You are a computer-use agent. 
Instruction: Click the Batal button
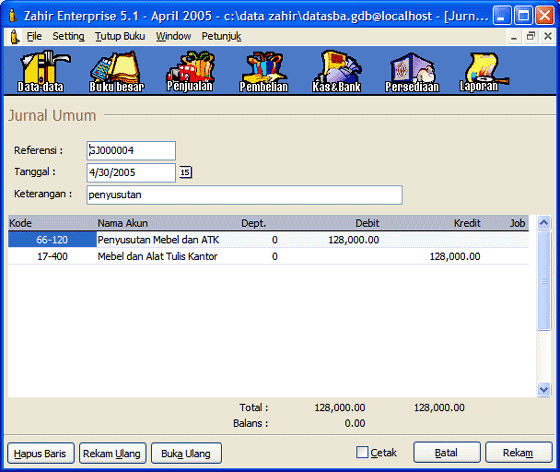[x=446, y=452]
